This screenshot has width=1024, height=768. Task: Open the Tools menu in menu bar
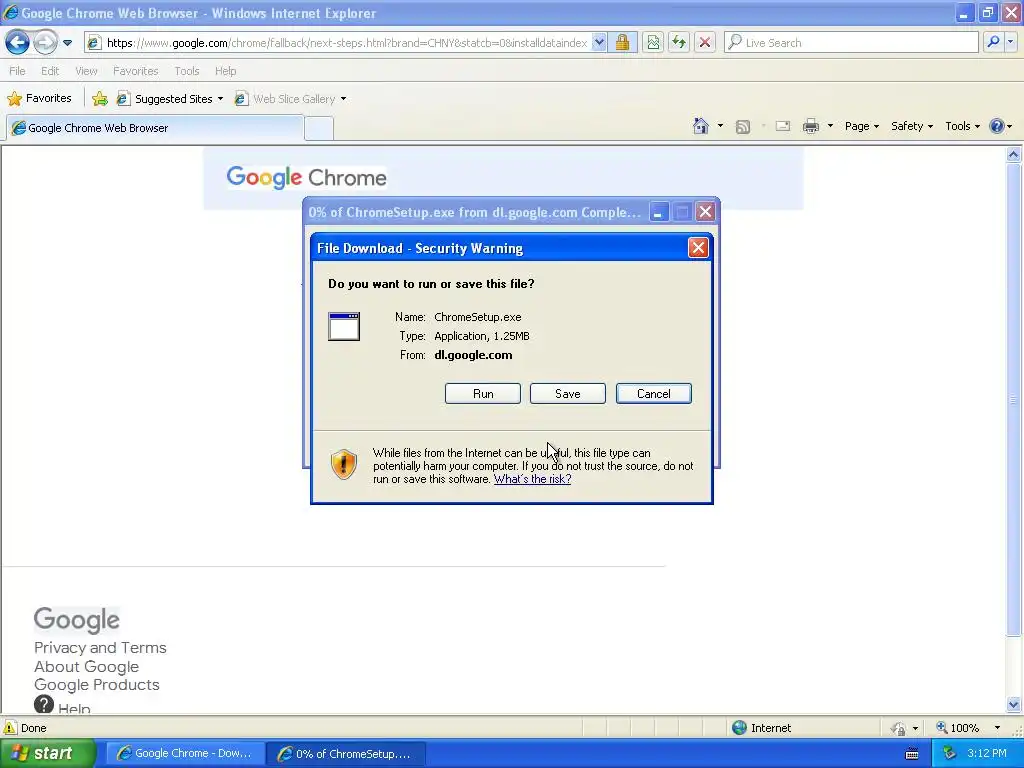click(187, 71)
